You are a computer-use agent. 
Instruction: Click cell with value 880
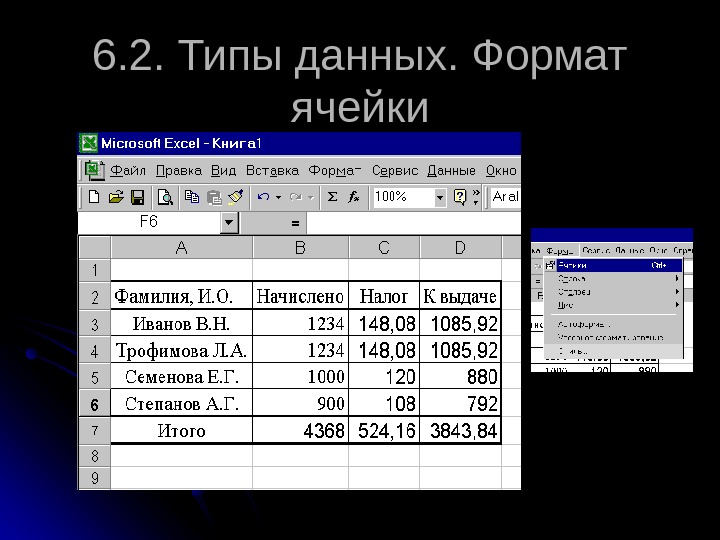460,377
